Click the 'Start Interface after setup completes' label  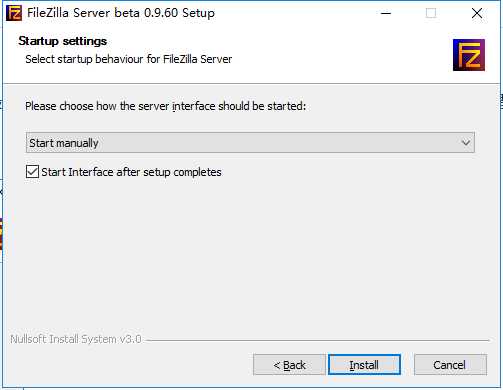[131, 172]
